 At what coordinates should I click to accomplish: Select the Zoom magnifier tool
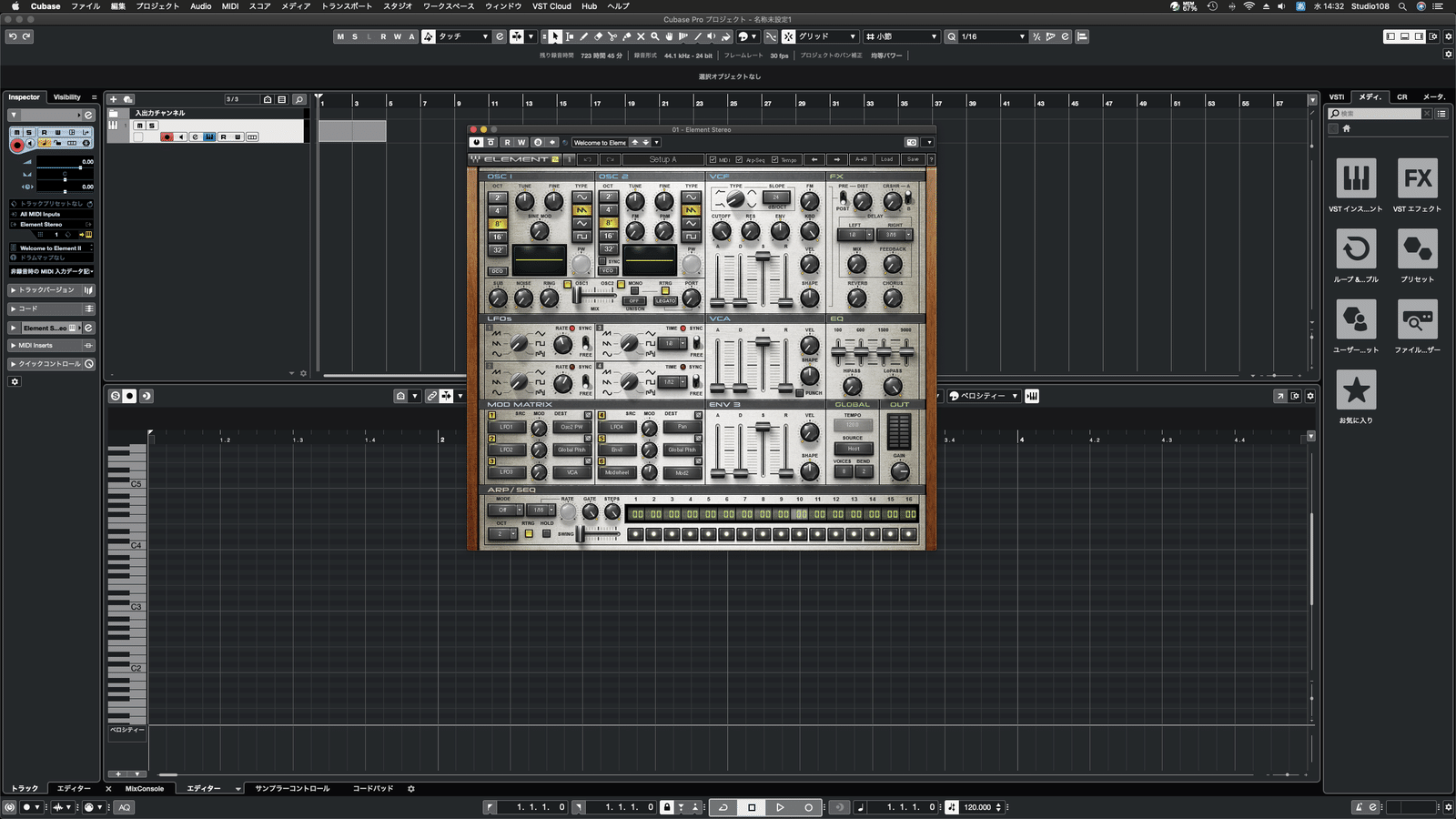coord(654,36)
